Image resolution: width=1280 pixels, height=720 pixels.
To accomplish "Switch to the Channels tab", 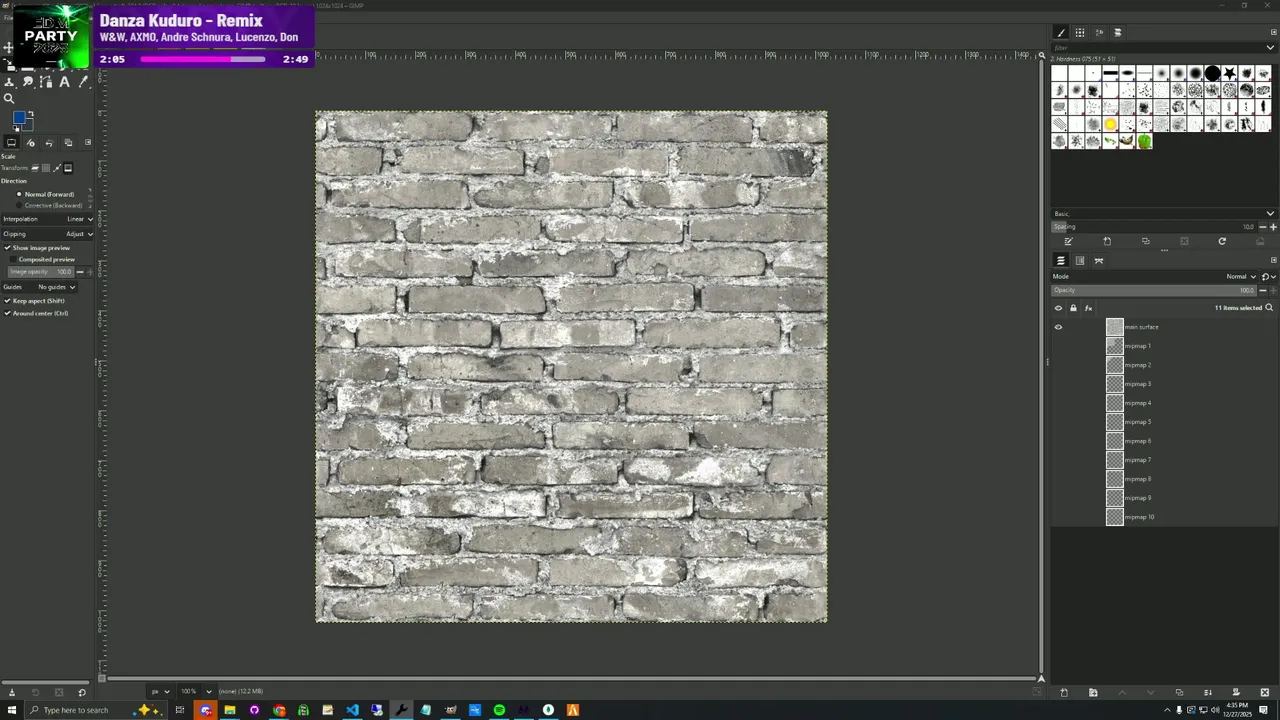I will coord(1080,261).
